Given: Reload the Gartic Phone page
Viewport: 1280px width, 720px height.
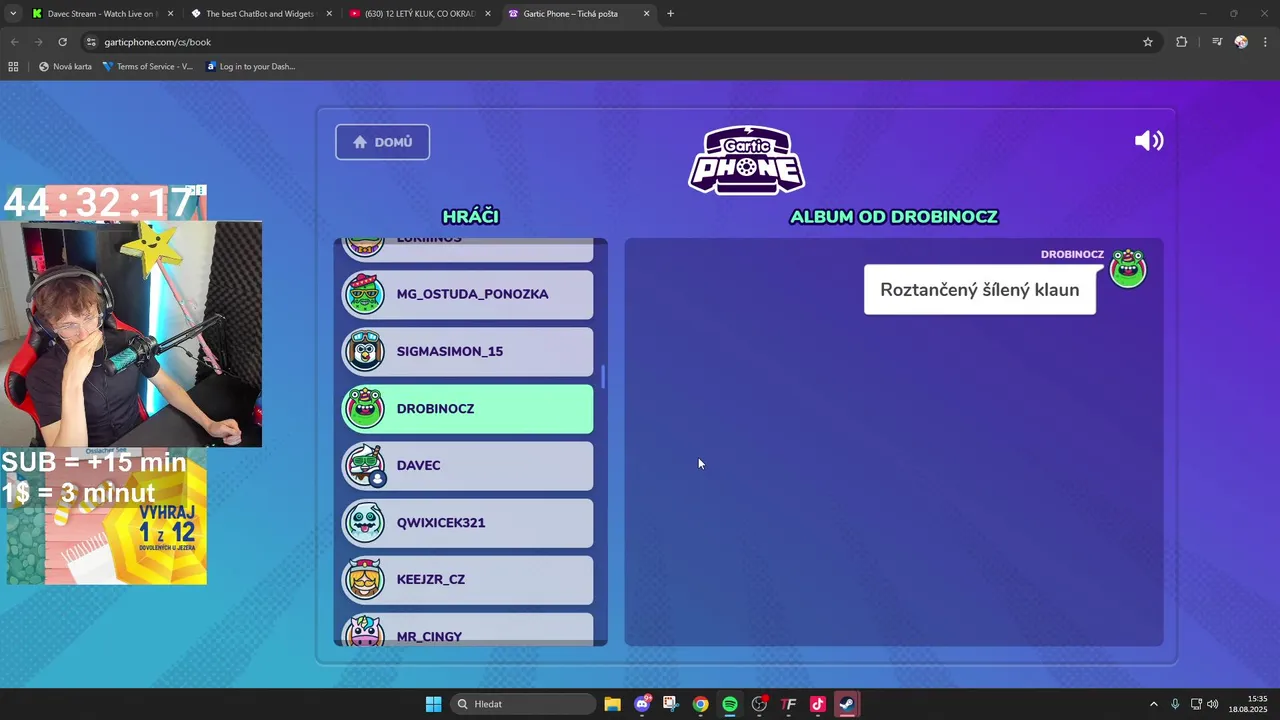Looking at the screenshot, I should 62,42.
